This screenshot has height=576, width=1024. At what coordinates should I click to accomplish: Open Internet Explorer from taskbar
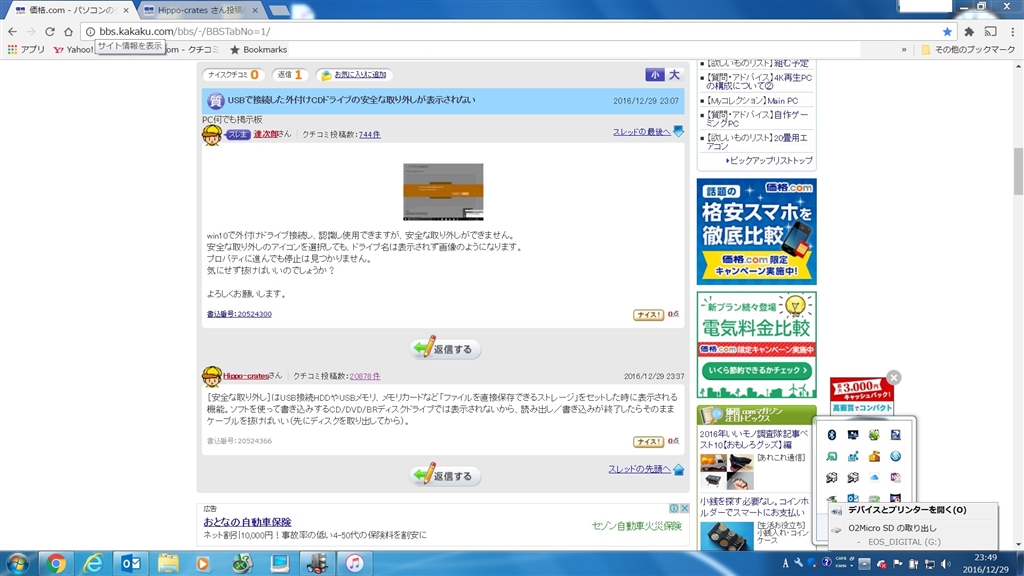pos(93,563)
